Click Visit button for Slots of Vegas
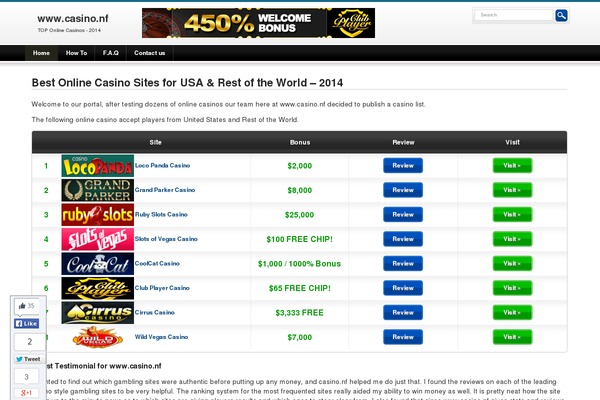The image size is (600, 400). click(x=512, y=239)
